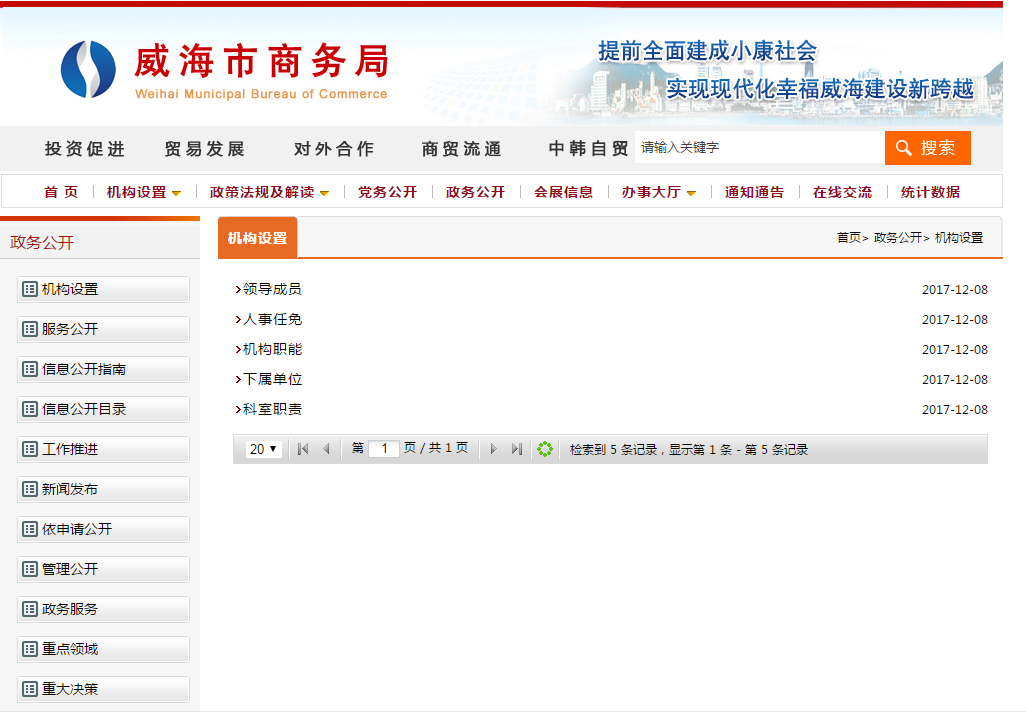Click the page number input box

tap(384, 449)
